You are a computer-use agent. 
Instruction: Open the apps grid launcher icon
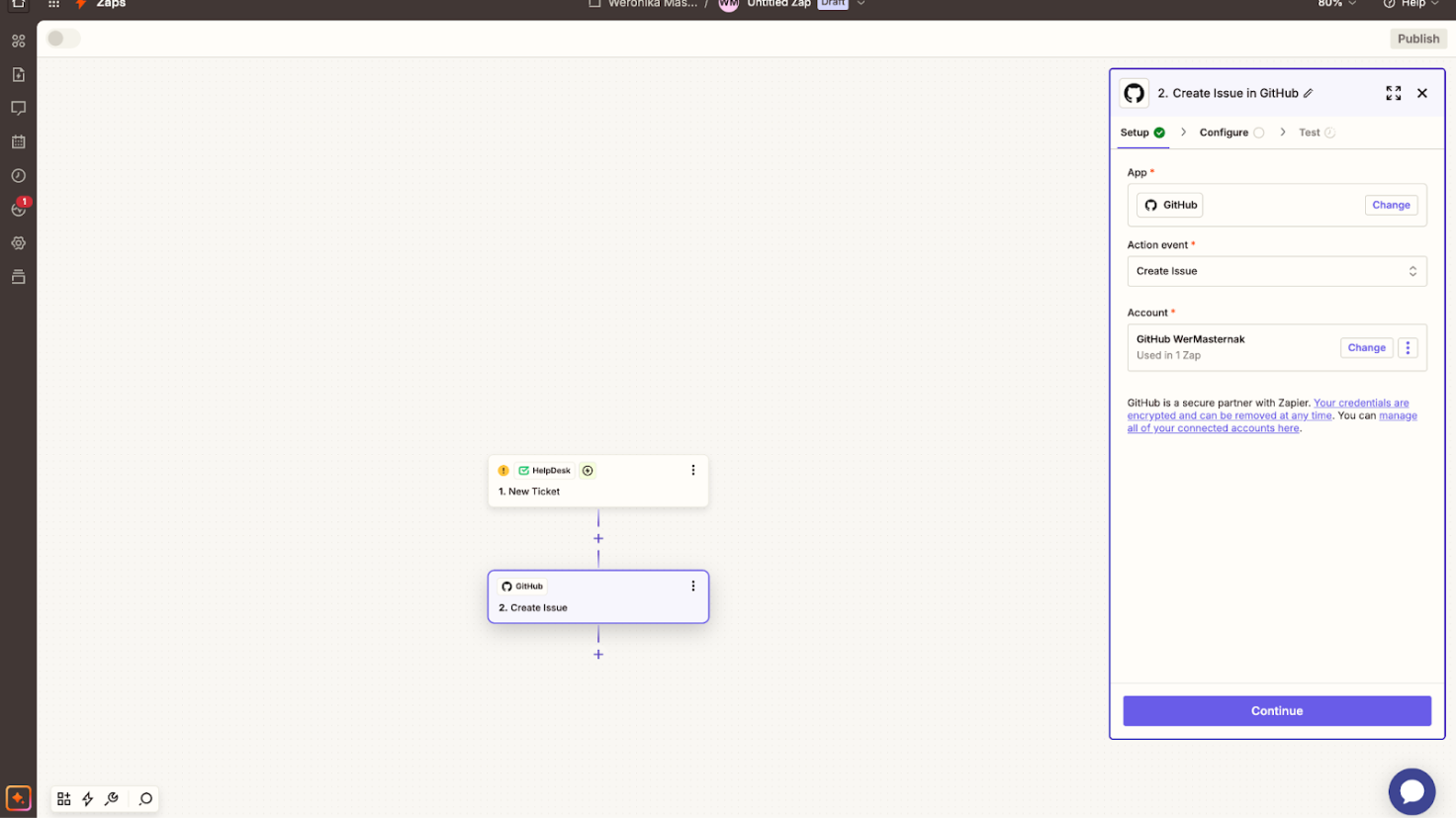click(x=54, y=4)
